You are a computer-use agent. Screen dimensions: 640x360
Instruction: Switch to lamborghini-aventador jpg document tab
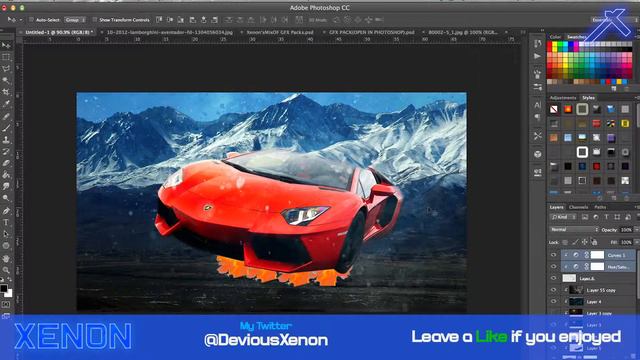click(x=169, y=32)
